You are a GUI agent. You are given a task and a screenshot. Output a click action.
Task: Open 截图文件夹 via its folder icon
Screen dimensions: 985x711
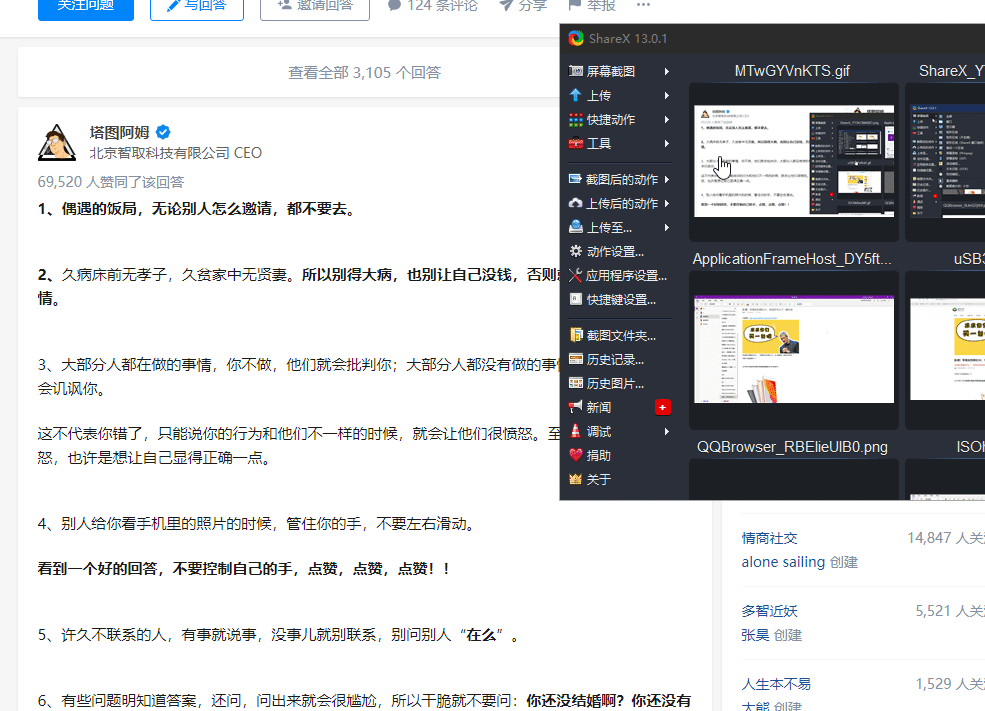pos(575,336)
